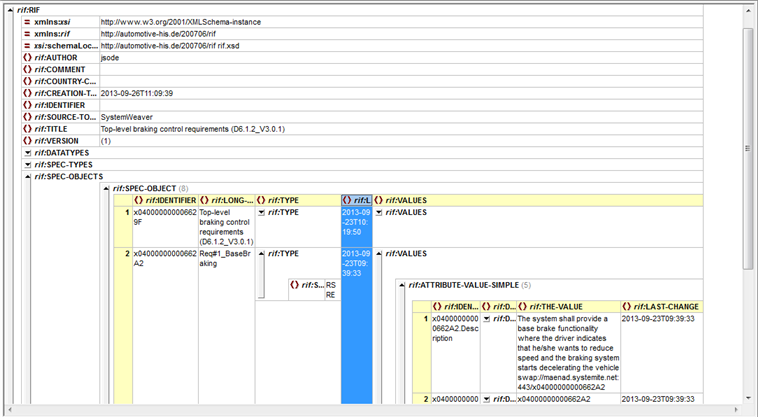Image resolution: width=758 pixels, height=417 pixels.
Task: Collapse rif:TYPE in SPEC-OBJECT row 2
Action: pos(262,254)
